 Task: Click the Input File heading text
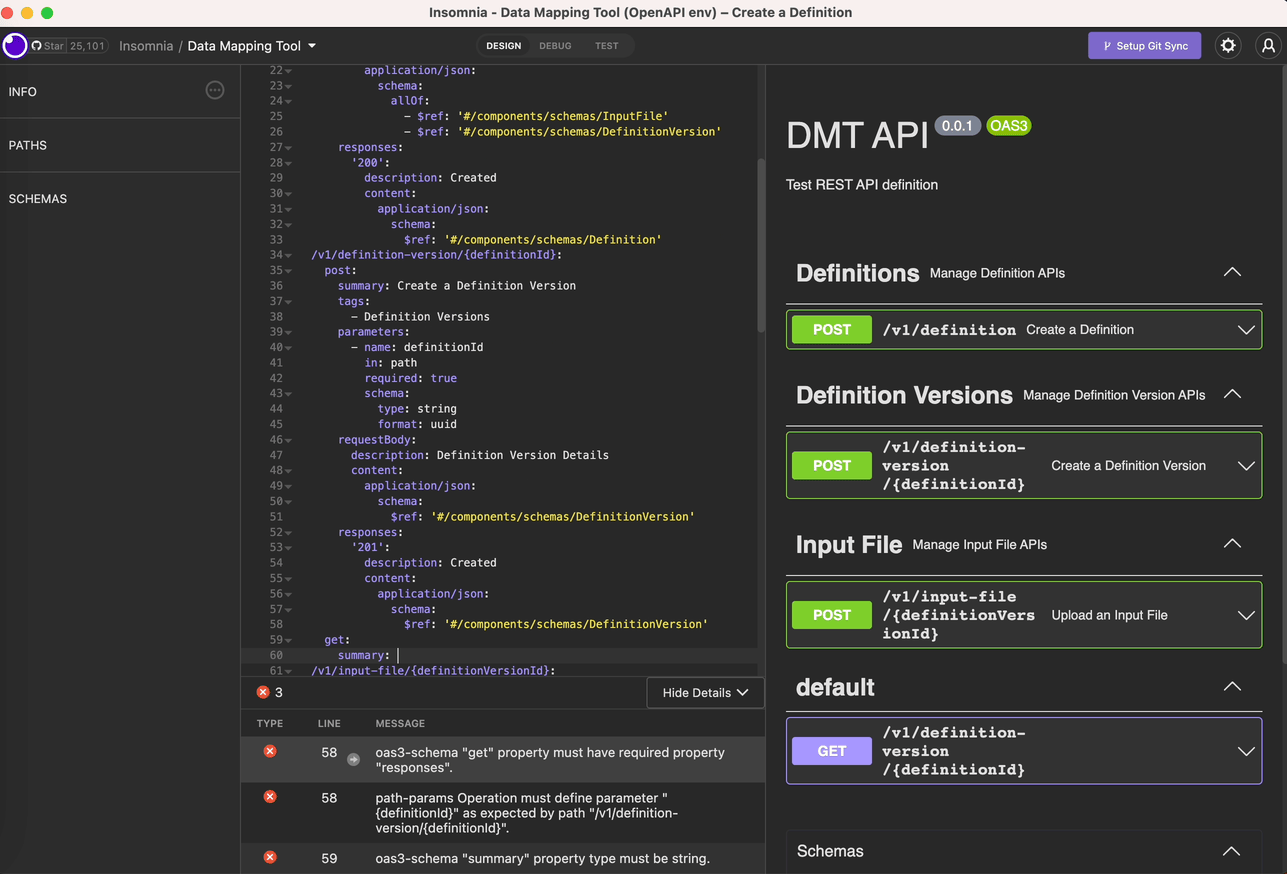point(849,545)
